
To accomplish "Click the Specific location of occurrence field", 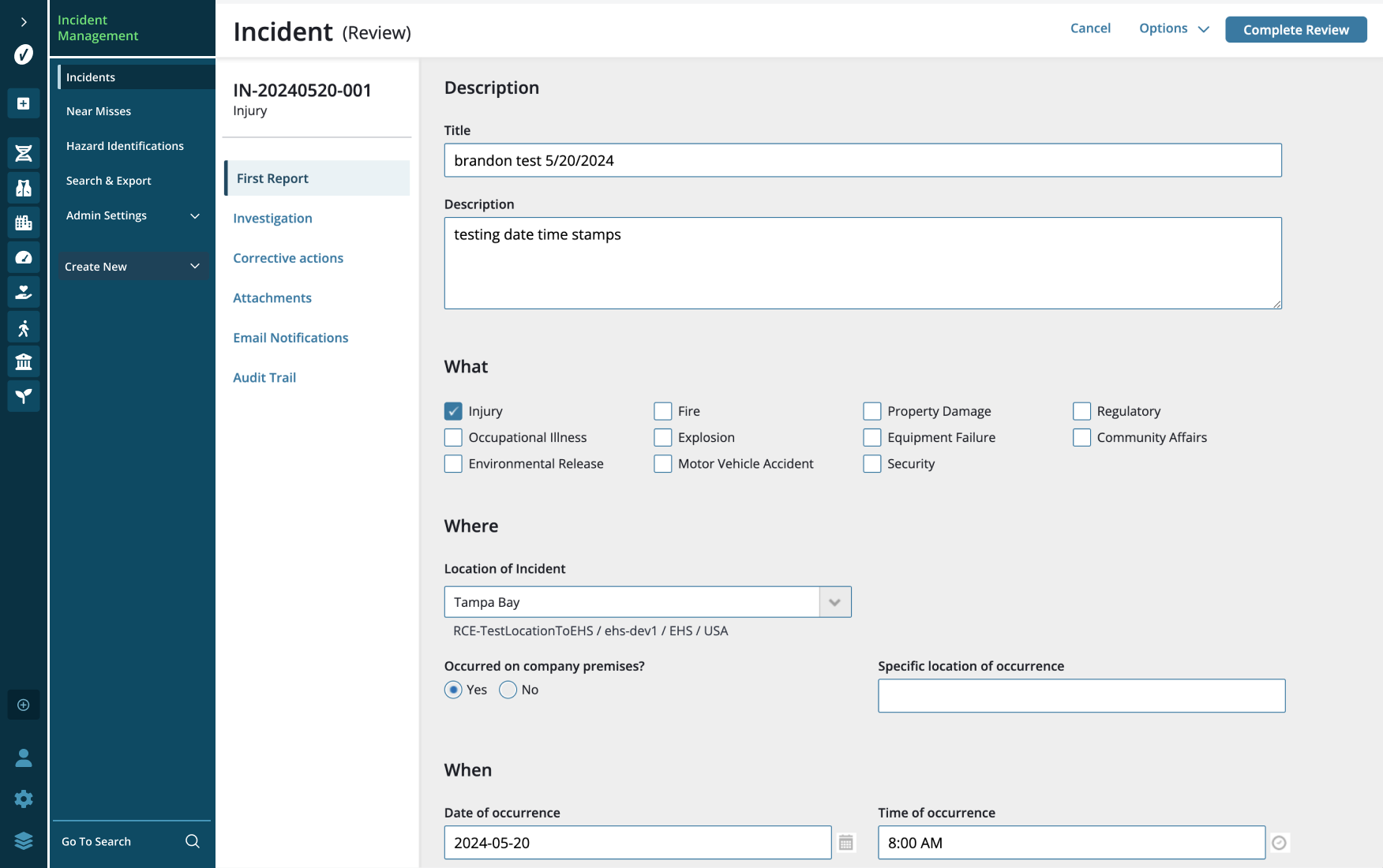I will click(x=1081, y=696).
